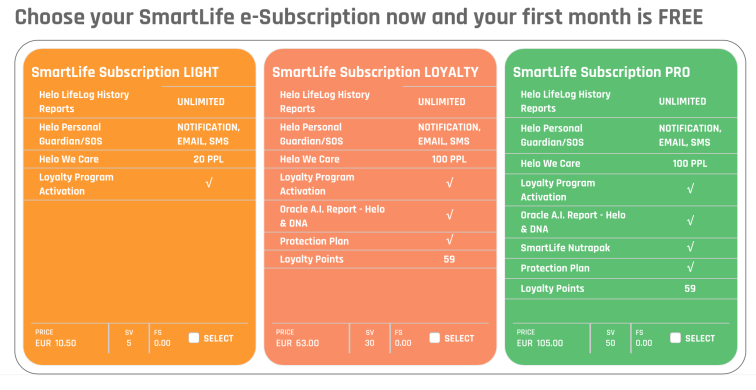This screenshot has height=390, width=756.
Task: Click the SmartLife Subscription LIGHT title
Action: pos(125,72)
